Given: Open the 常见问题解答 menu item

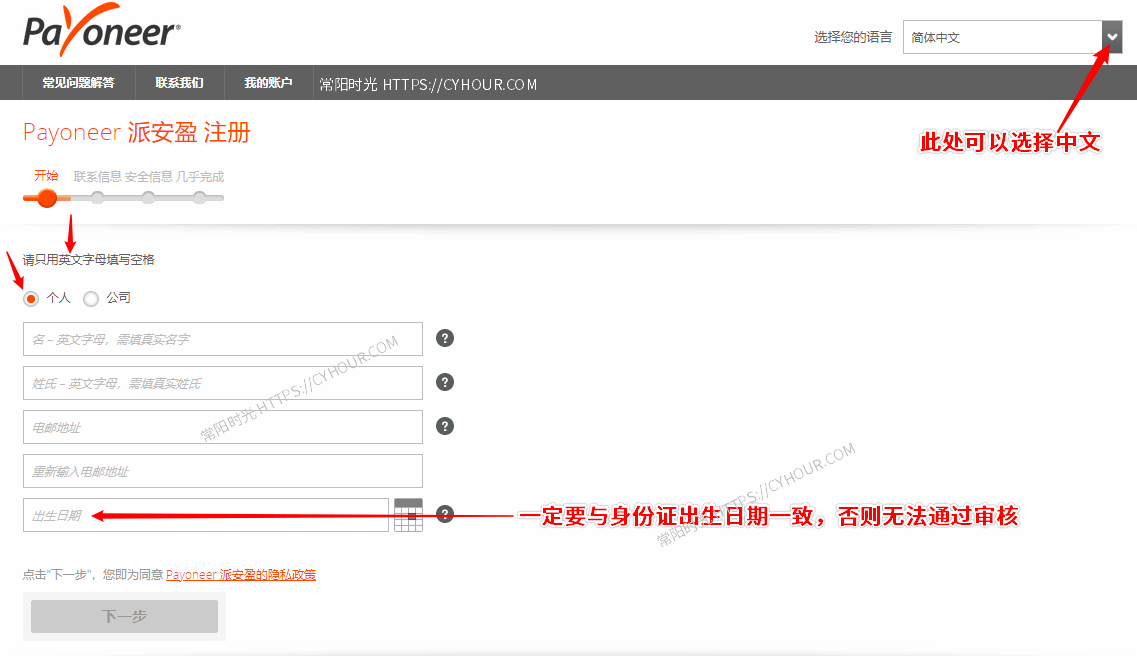Looking at the screenshot, I should pyautogui.click(x=78, y=83).
